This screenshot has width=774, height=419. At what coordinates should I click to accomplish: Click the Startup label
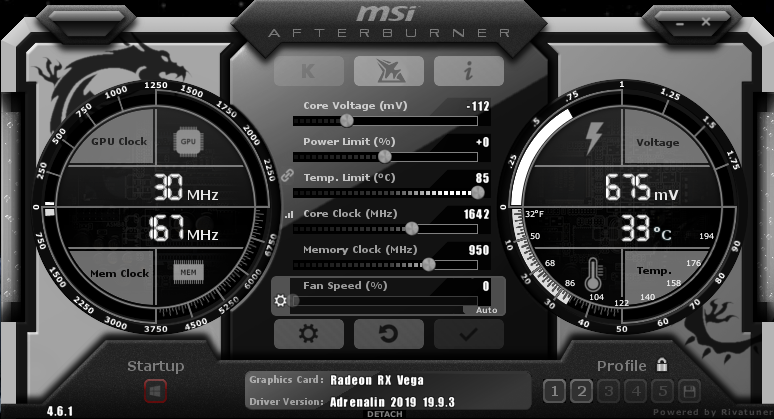coord(155,366)
